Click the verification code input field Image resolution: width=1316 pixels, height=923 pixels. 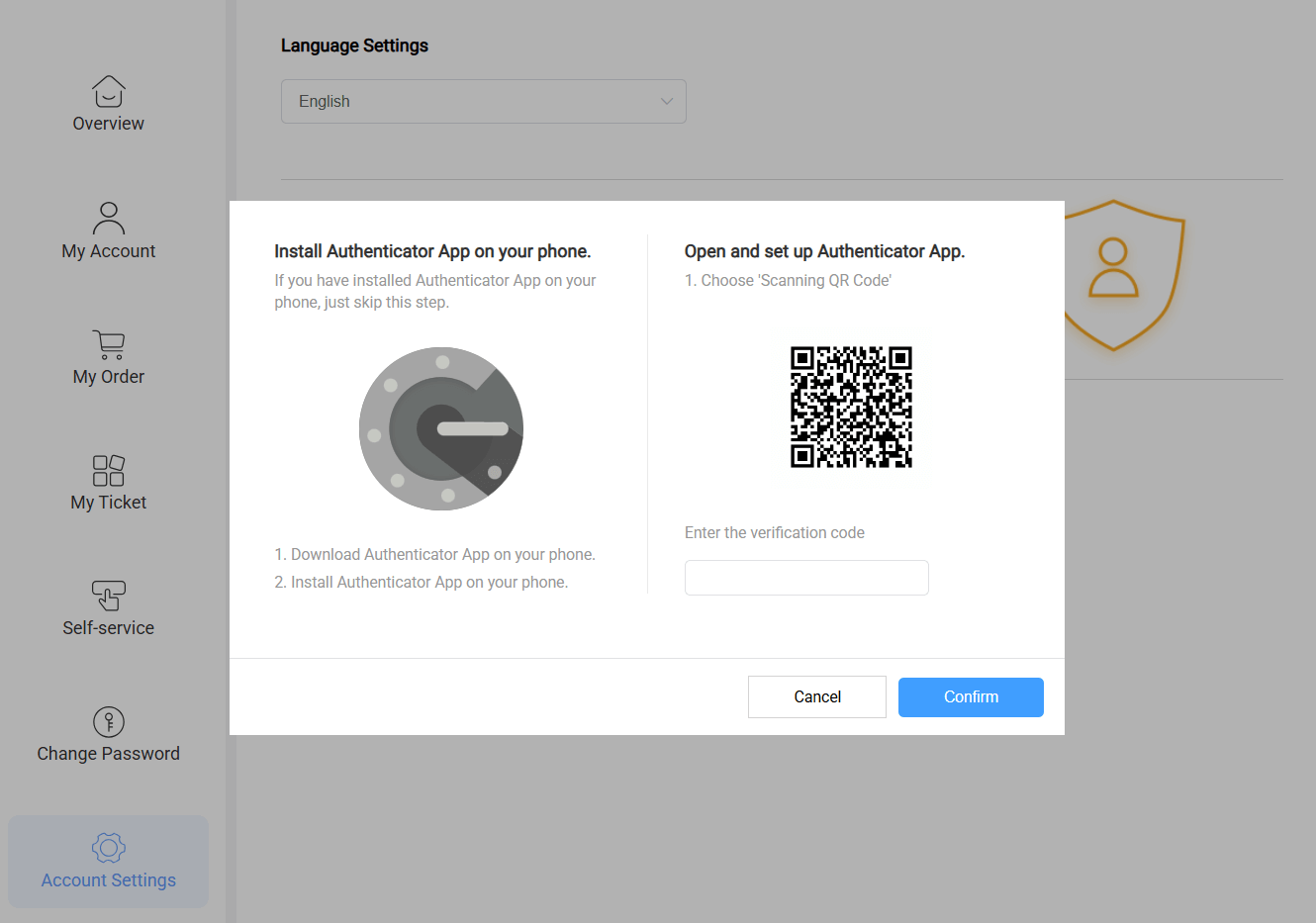click(x=806, y=578)
